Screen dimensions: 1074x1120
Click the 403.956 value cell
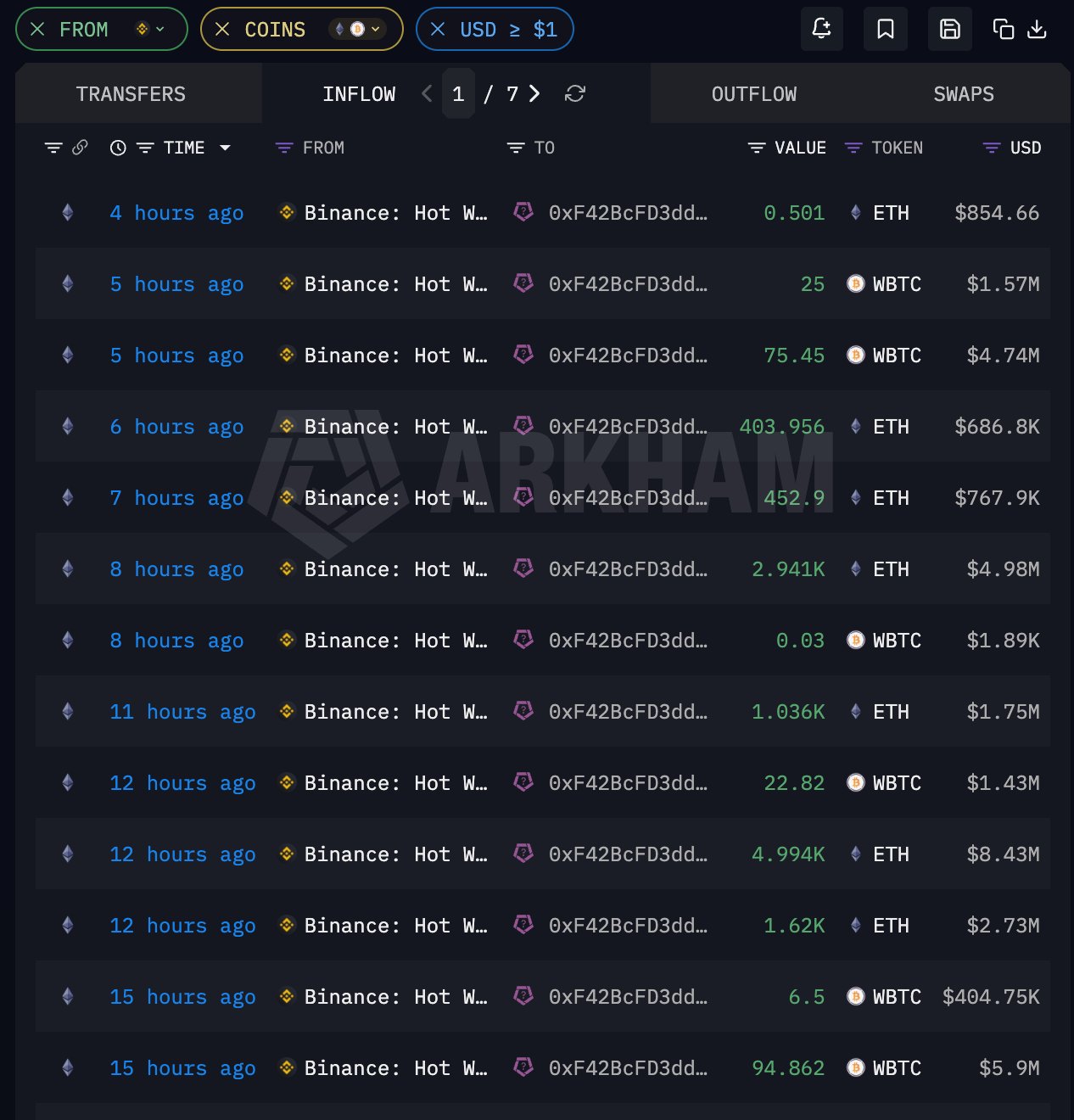point(781,427)
